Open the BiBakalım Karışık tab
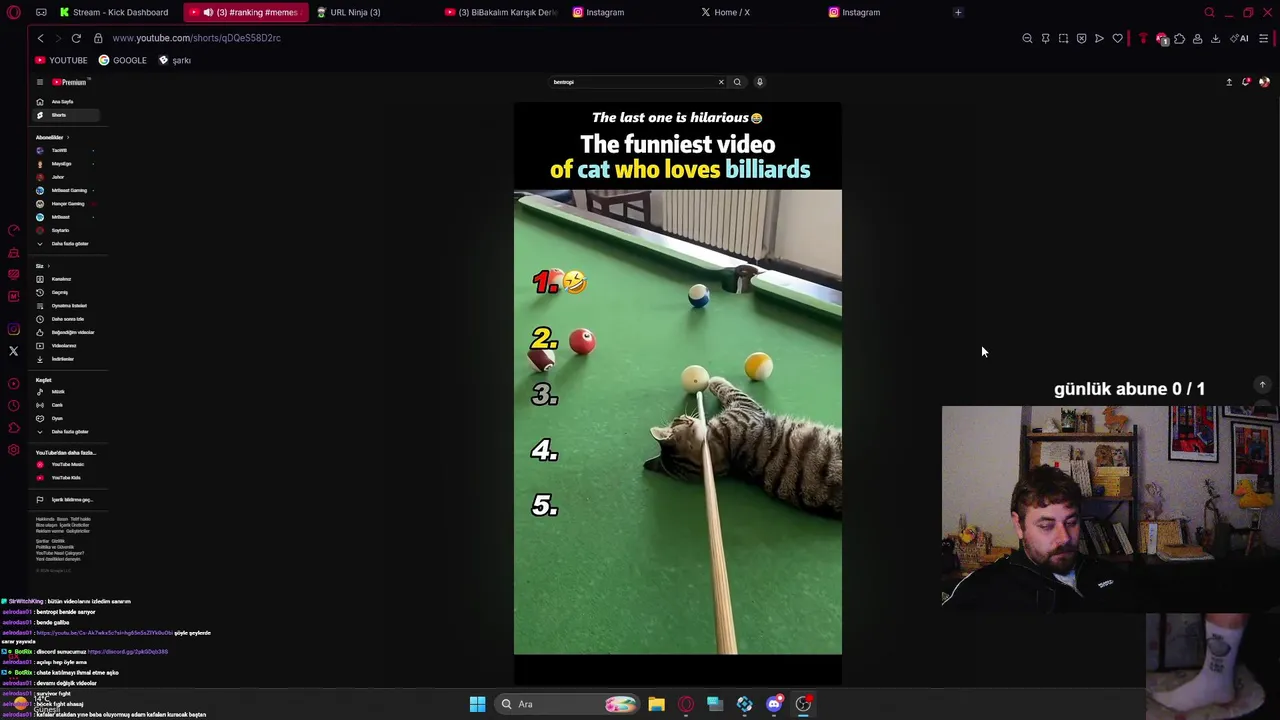This screenshot has width=1280, height=720. tap(501, 12)
